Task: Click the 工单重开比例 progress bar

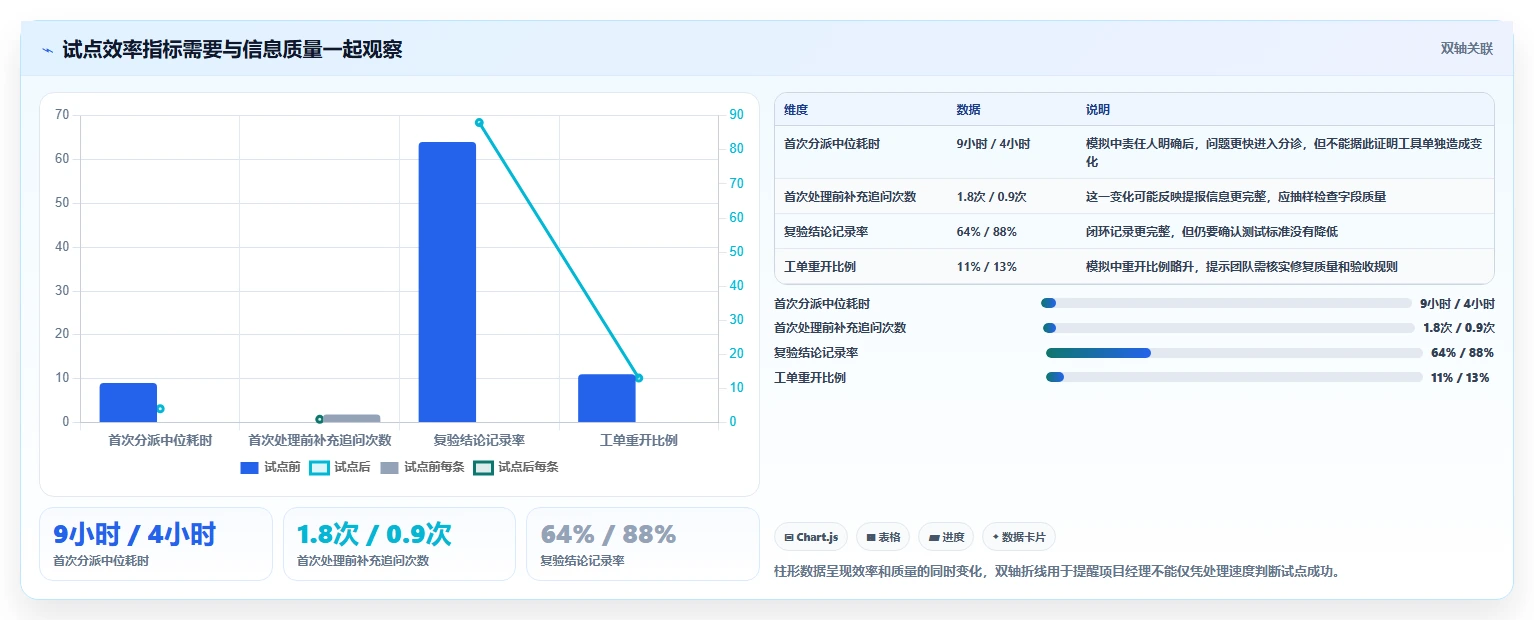Action: (1234, 377)
